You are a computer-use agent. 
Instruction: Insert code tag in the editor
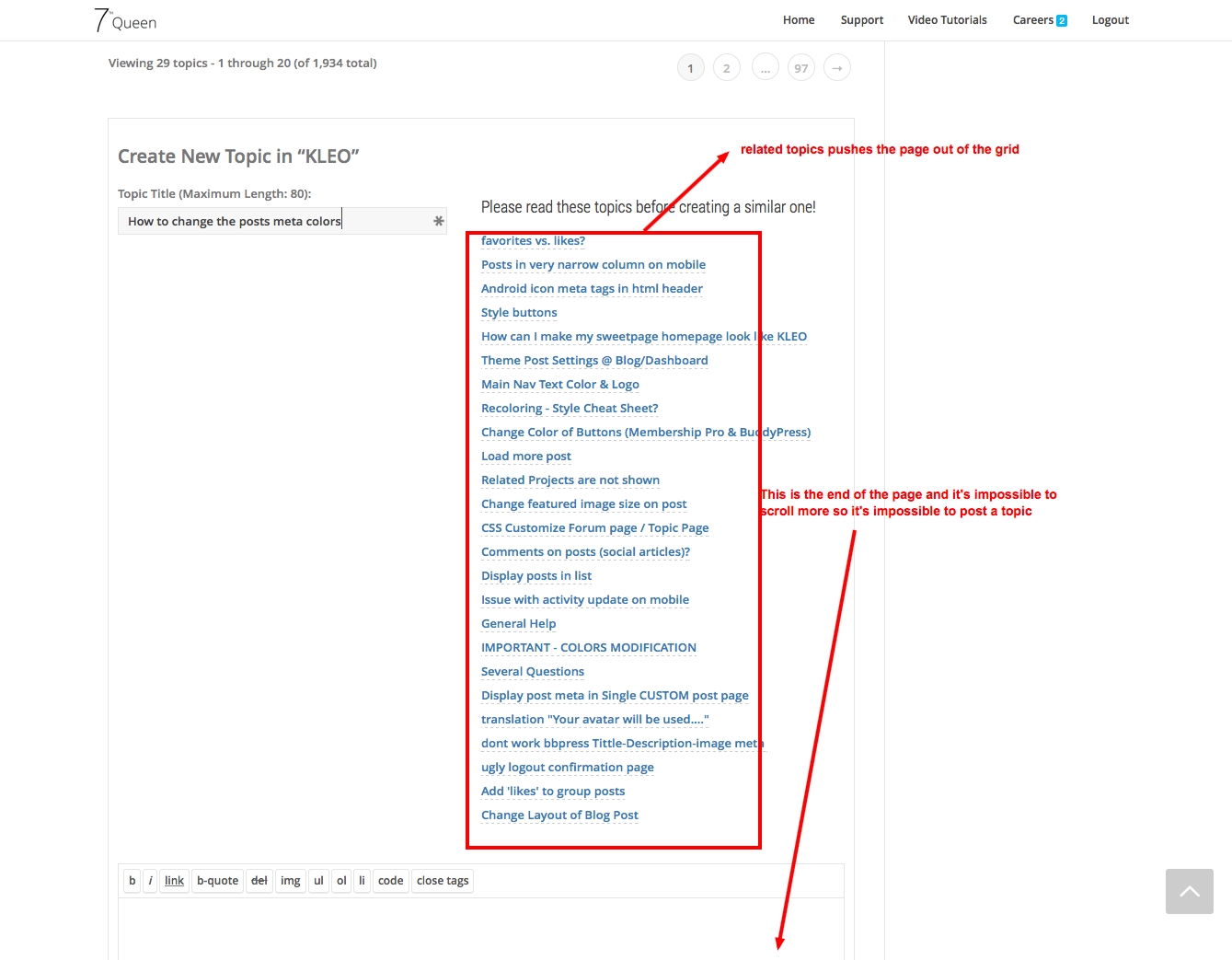(390, 881)
